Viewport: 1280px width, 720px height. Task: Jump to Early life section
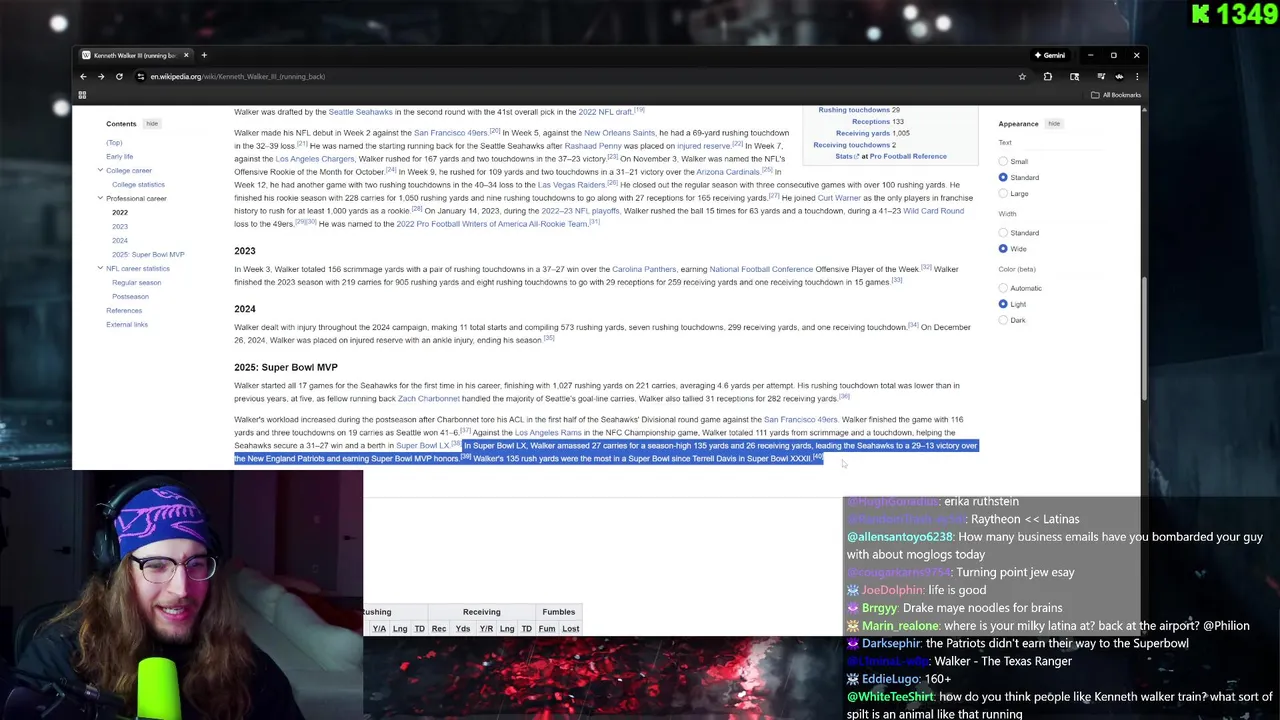(x=119, y=157)
